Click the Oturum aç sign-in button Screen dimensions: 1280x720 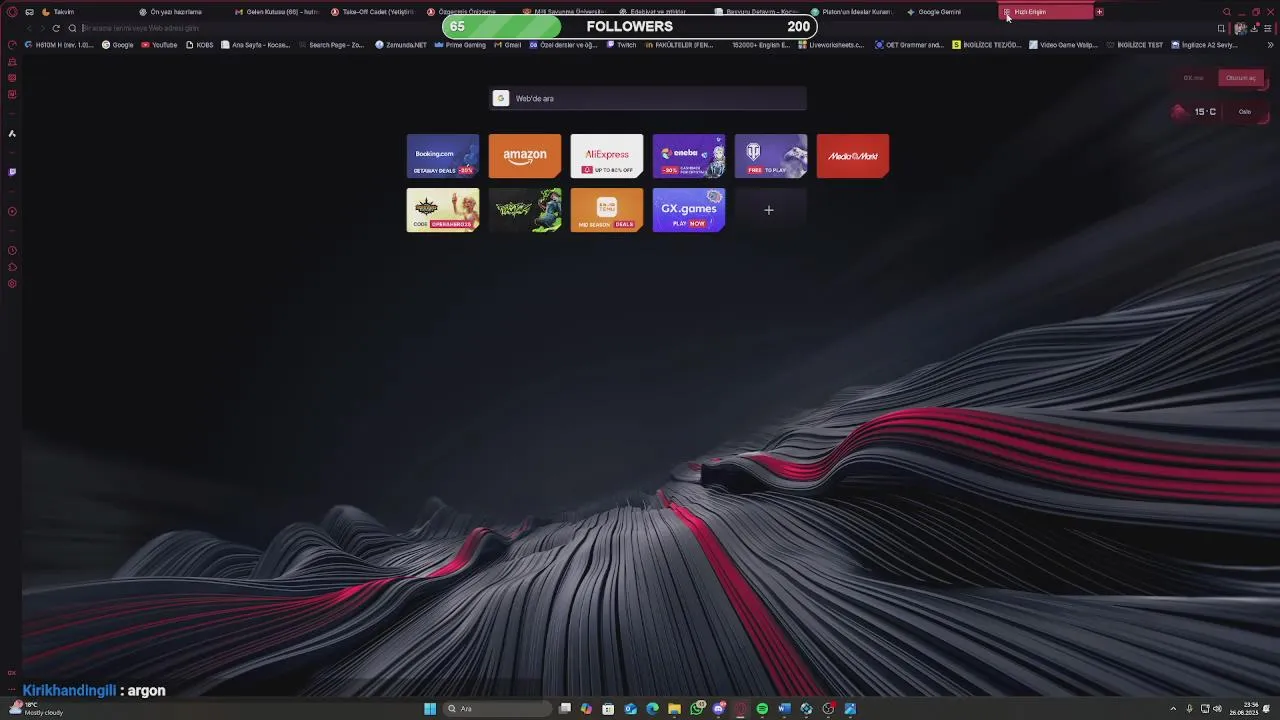(1241, 78)
